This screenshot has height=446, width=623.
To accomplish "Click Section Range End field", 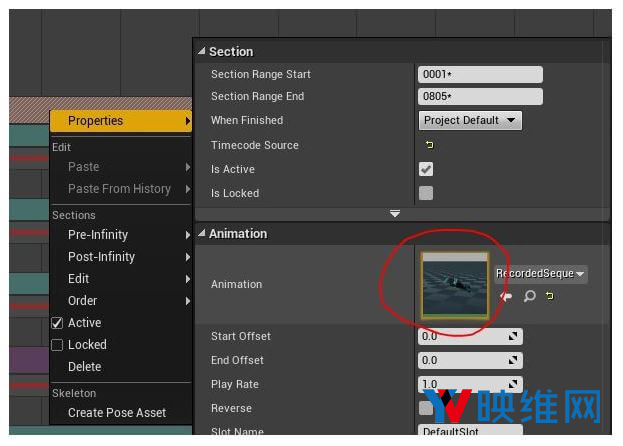I will [x=480, y=97].
